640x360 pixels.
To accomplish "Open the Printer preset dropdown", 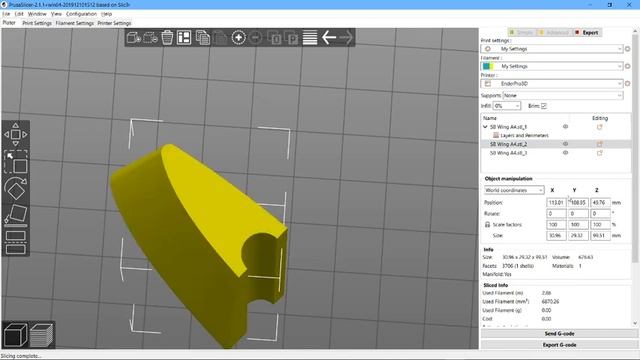I will click(x=552, y=83).
